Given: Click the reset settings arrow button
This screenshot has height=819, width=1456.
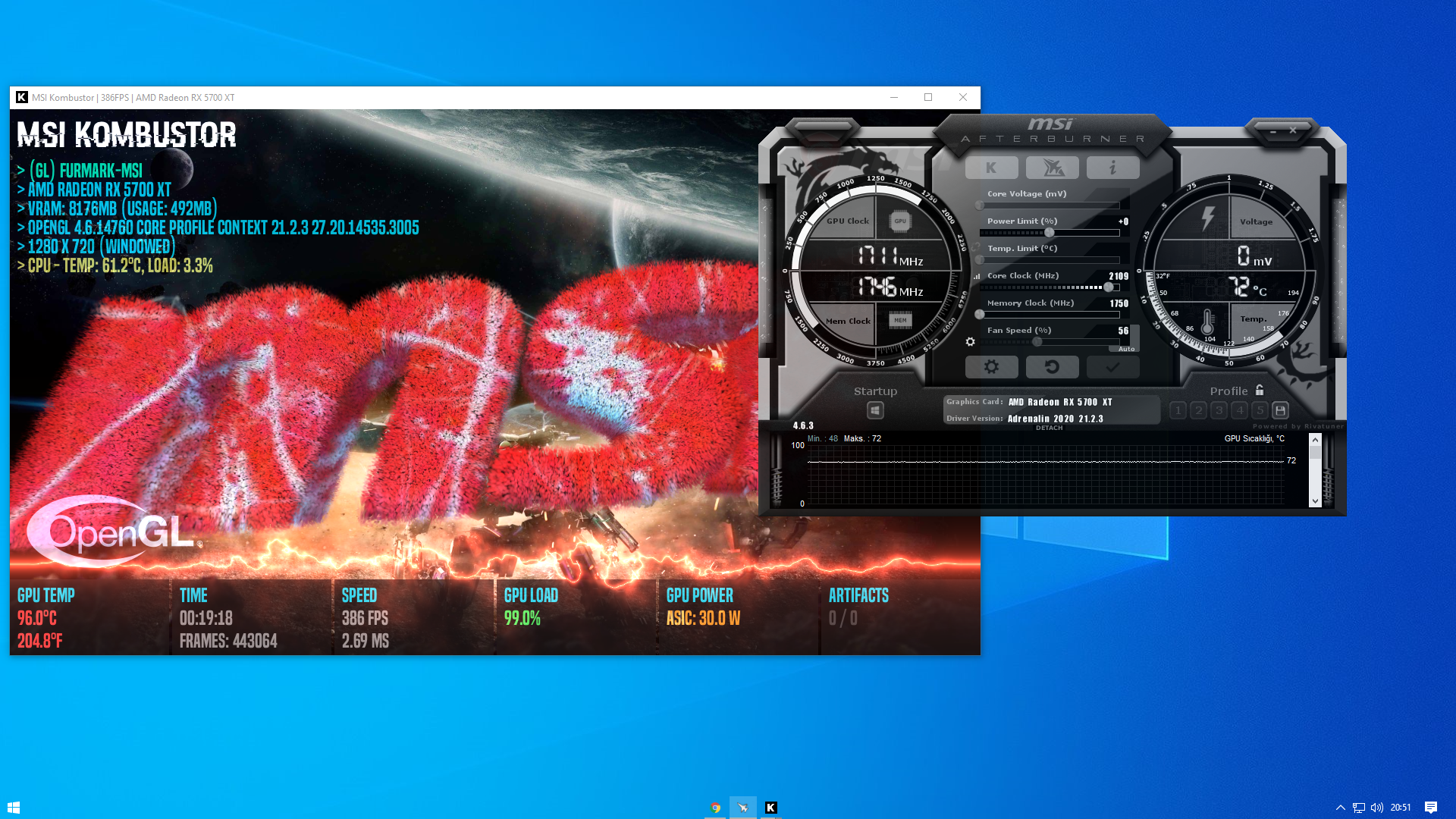Looking at the screenshot, I should [x=1052, y=367].
